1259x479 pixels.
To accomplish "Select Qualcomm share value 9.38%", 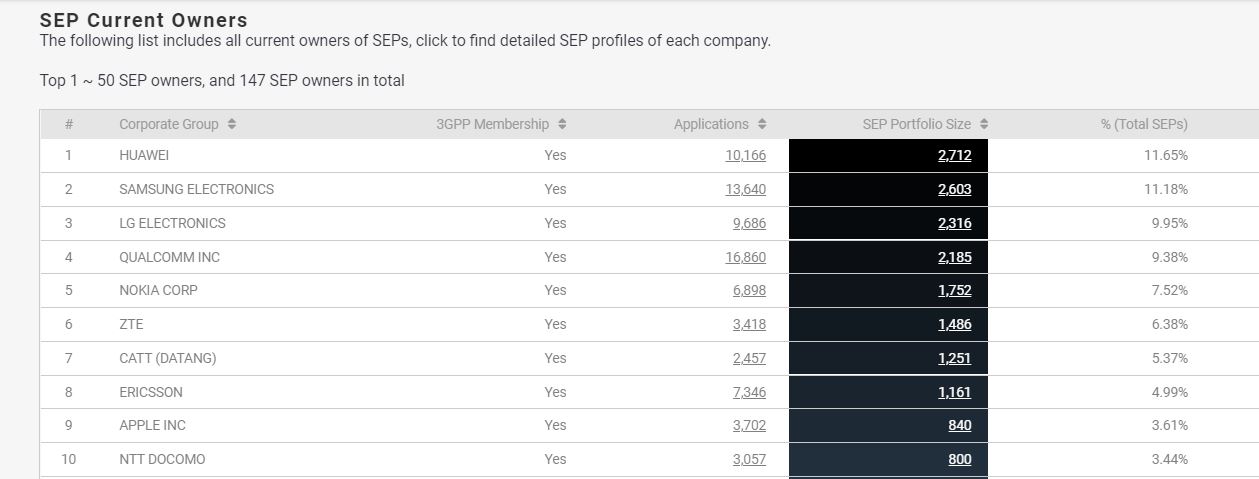I will [1170, 257].
